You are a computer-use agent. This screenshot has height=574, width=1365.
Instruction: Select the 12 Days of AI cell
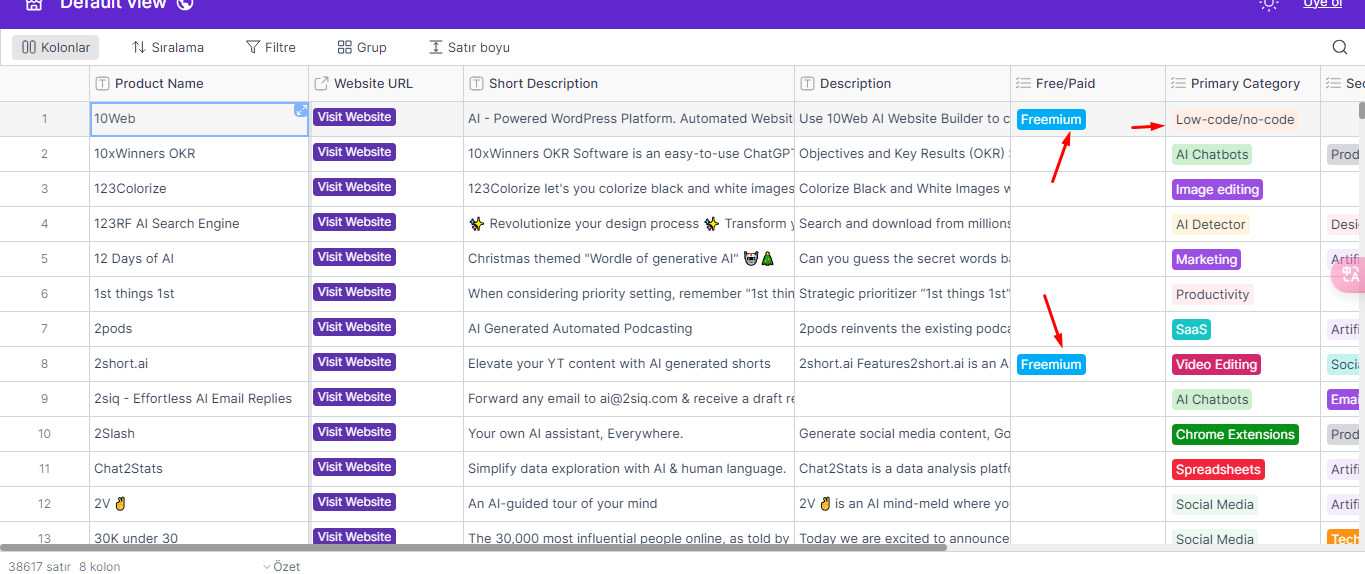[199, 258]
